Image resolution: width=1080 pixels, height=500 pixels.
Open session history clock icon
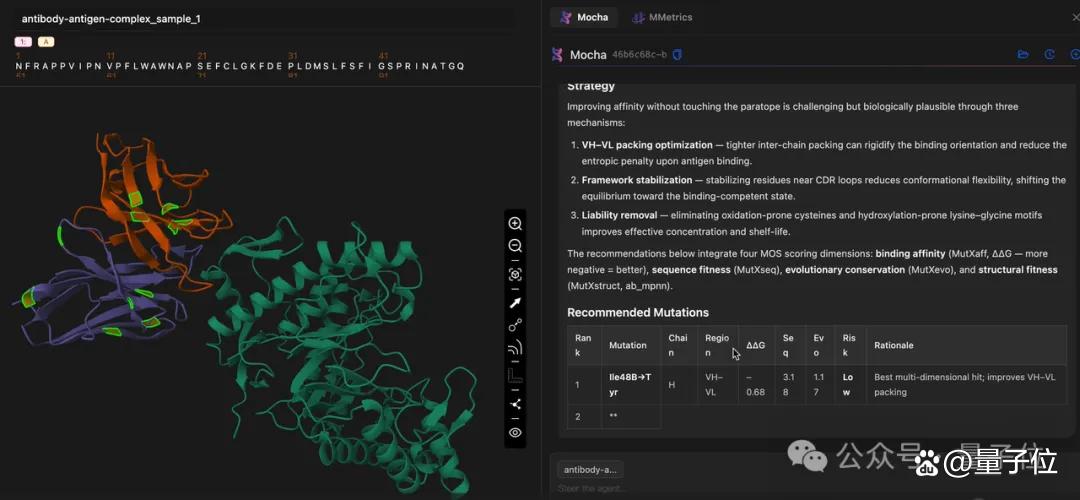tap(1049, 54)
